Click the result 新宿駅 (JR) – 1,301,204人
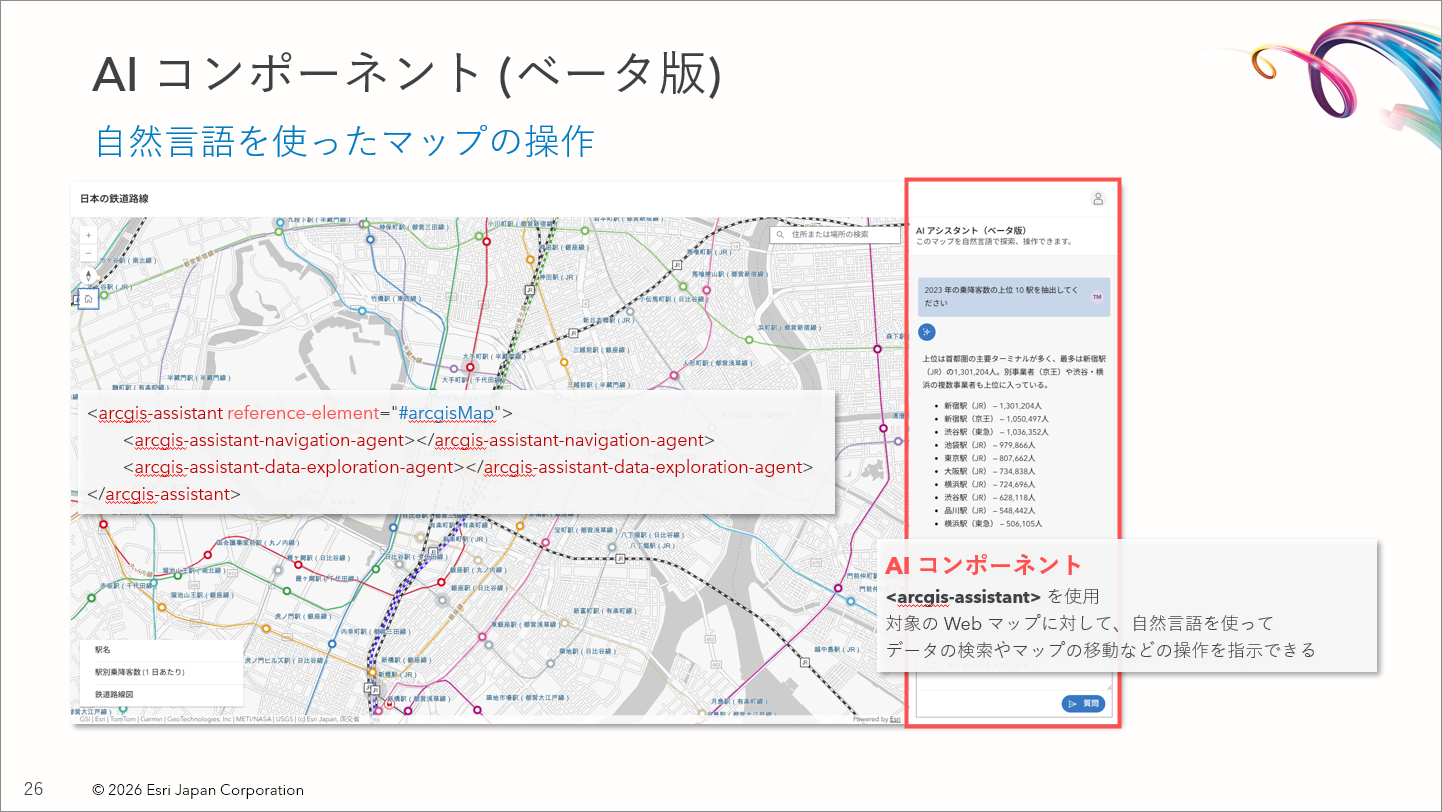 coord(993,406)
